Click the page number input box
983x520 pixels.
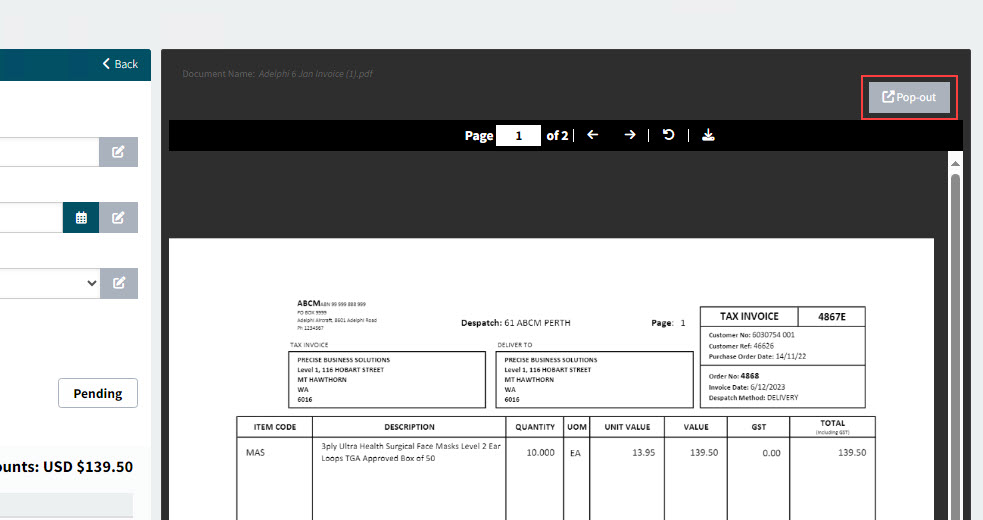[519, 135]
